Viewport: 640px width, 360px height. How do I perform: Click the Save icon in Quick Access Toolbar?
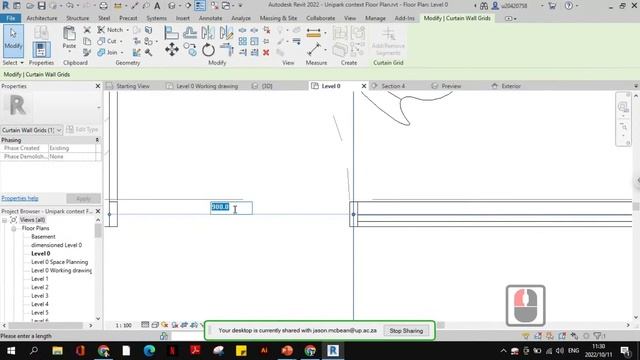42,6
